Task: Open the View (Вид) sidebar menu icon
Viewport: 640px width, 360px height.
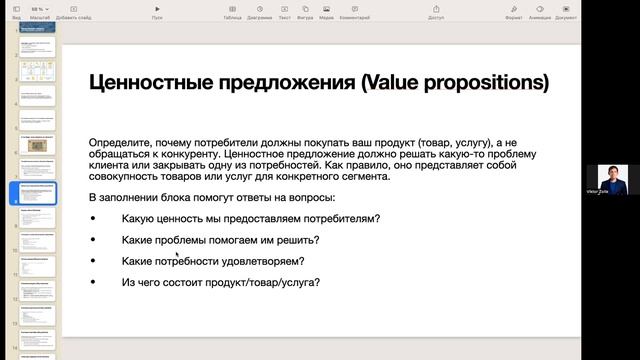Action: 16,9
